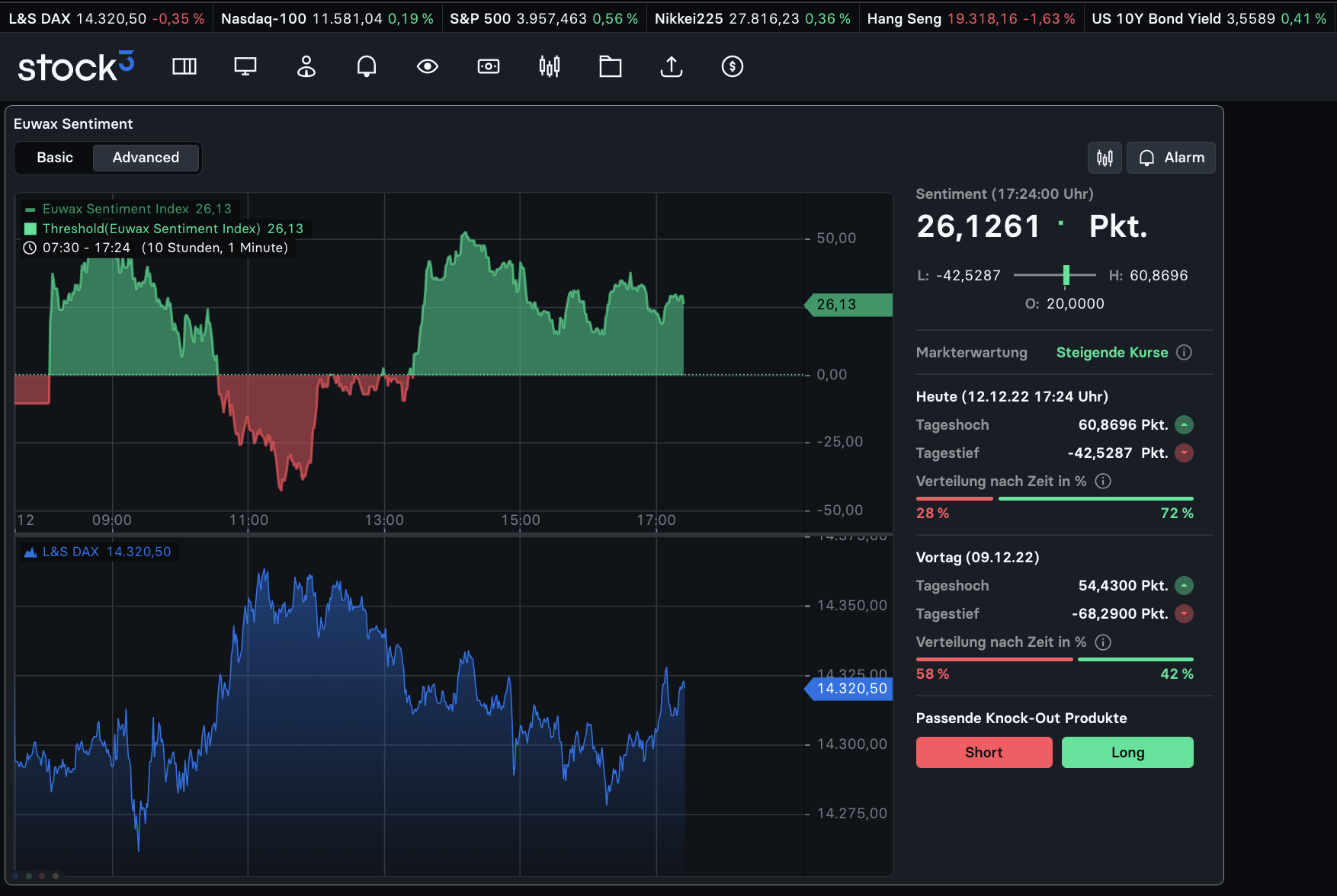Click the Hang Seng ticker quote

tap(971, 18)
